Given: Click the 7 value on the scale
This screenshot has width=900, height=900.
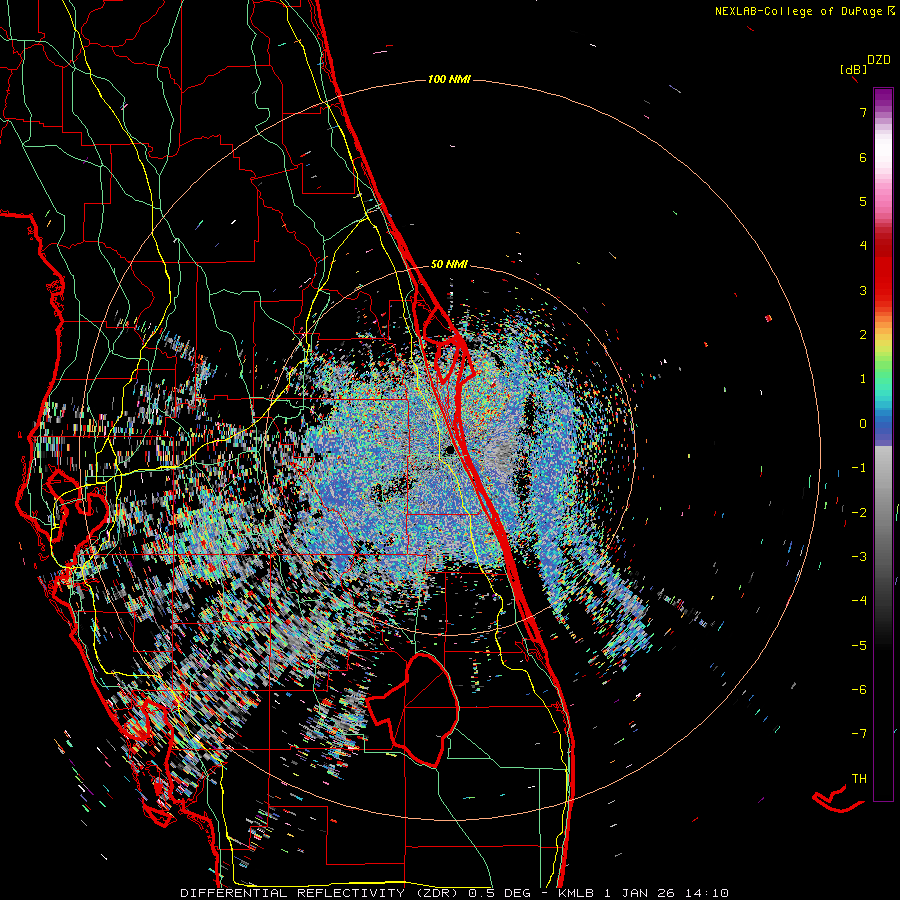Looking at the screenshot, I should click(x=863, y=113).
